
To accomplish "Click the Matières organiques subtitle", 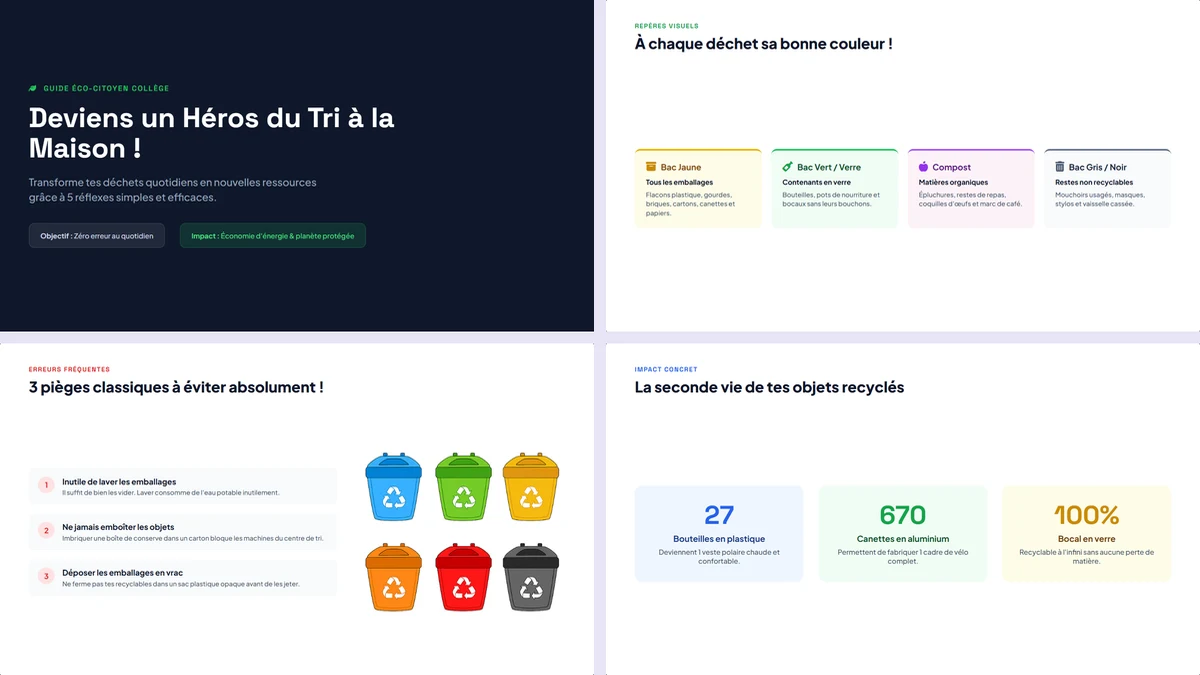I will tap(953, 182).
